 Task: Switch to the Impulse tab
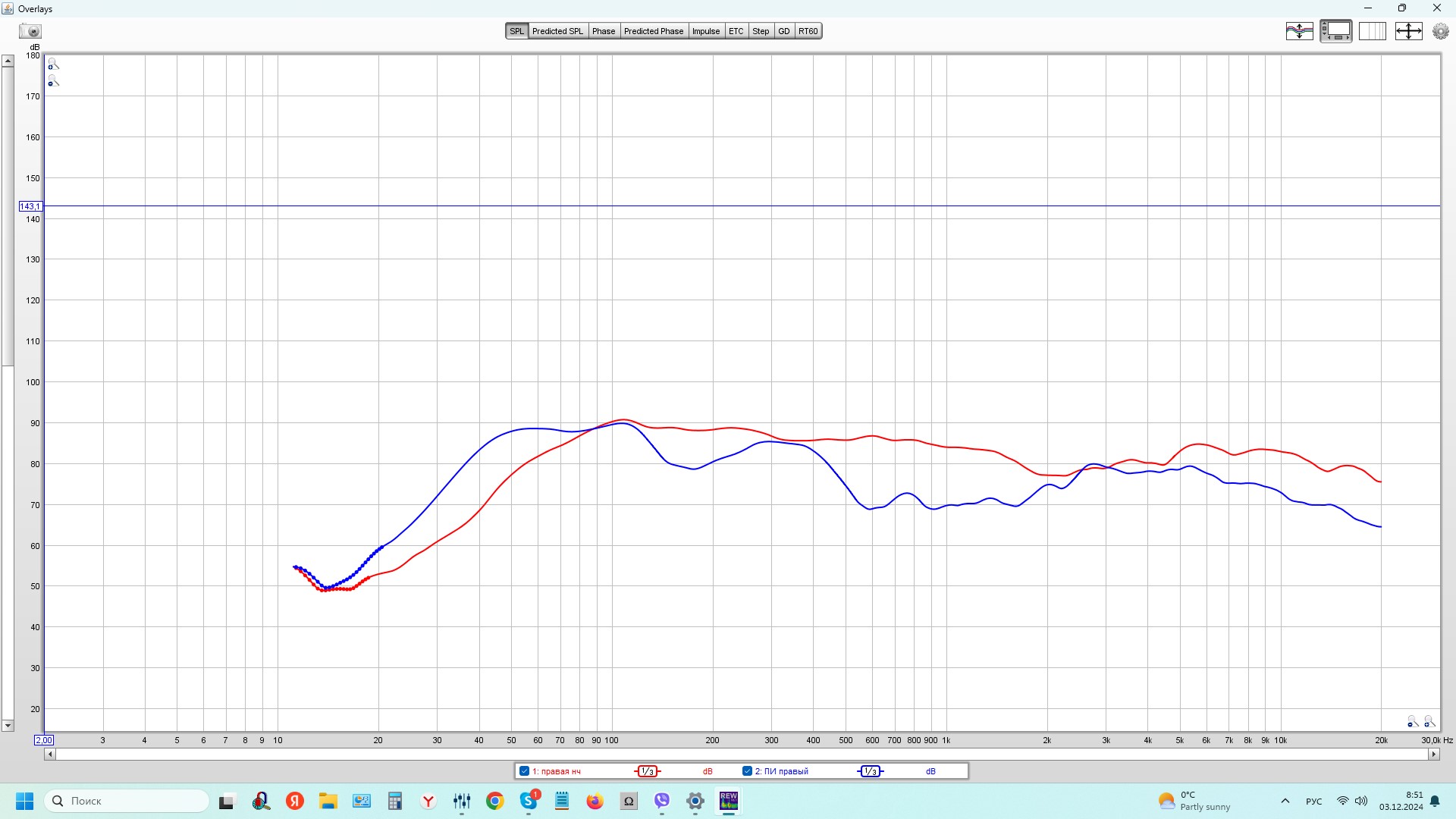(706, 31)
